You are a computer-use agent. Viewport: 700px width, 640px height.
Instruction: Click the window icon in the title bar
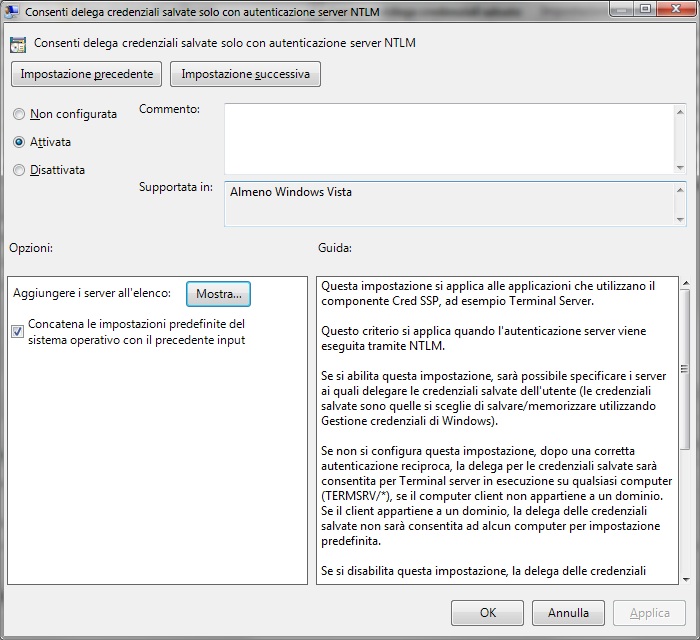pos(11,10)
